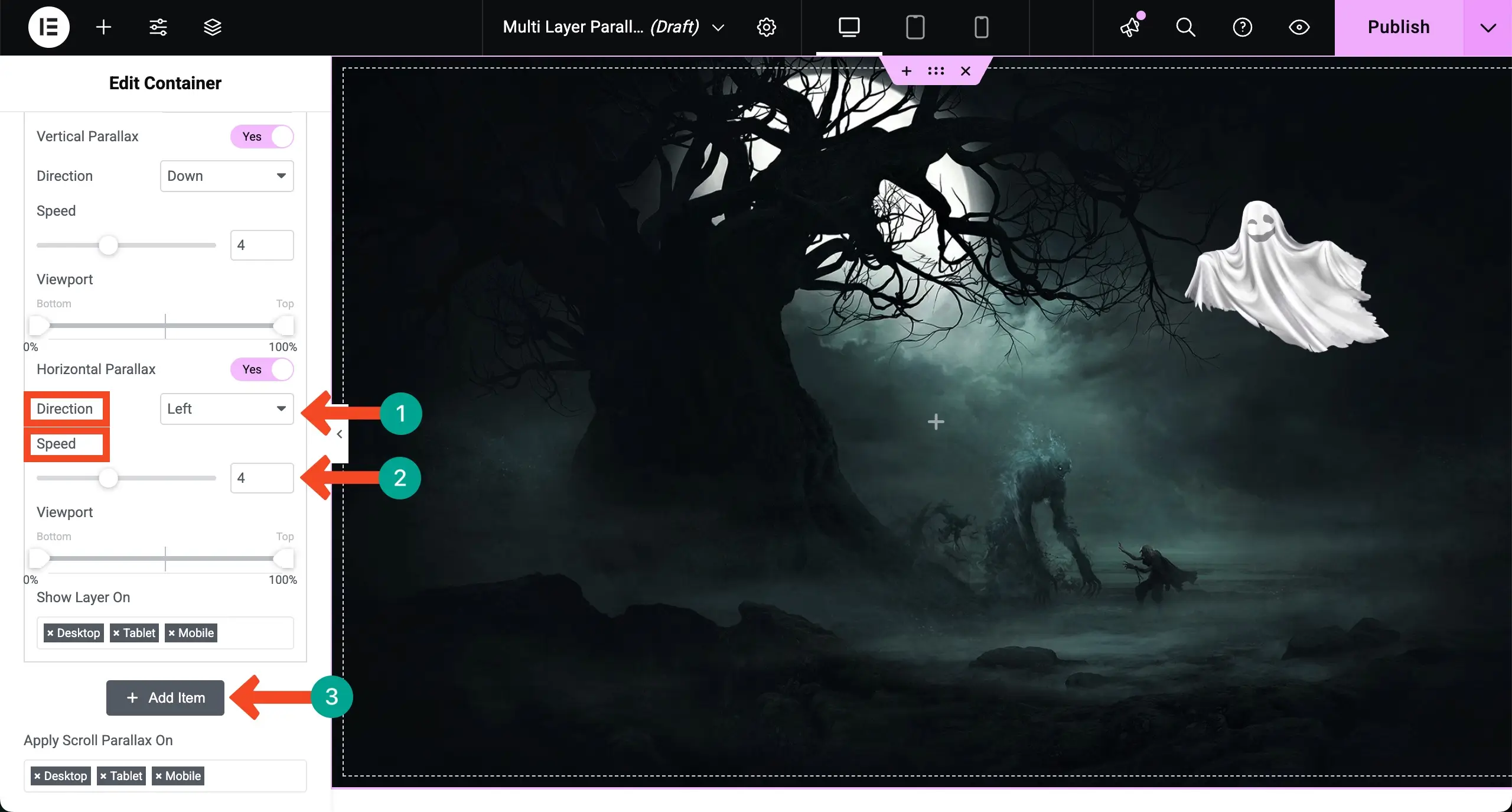Open document title dropdown chevron
This screenshot has height=812, width=1512.
coord(718,27)
